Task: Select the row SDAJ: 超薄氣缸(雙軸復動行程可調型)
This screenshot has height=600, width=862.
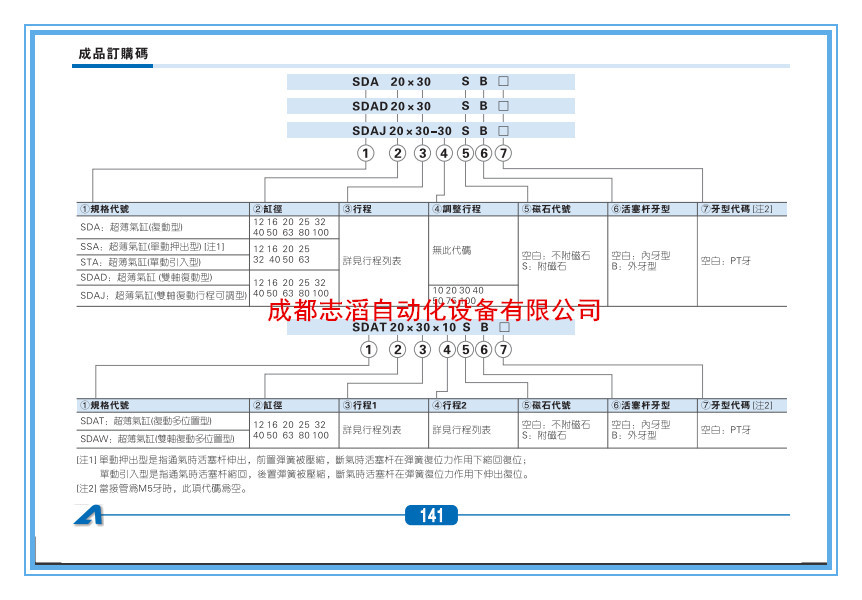Action: point(163,295)
